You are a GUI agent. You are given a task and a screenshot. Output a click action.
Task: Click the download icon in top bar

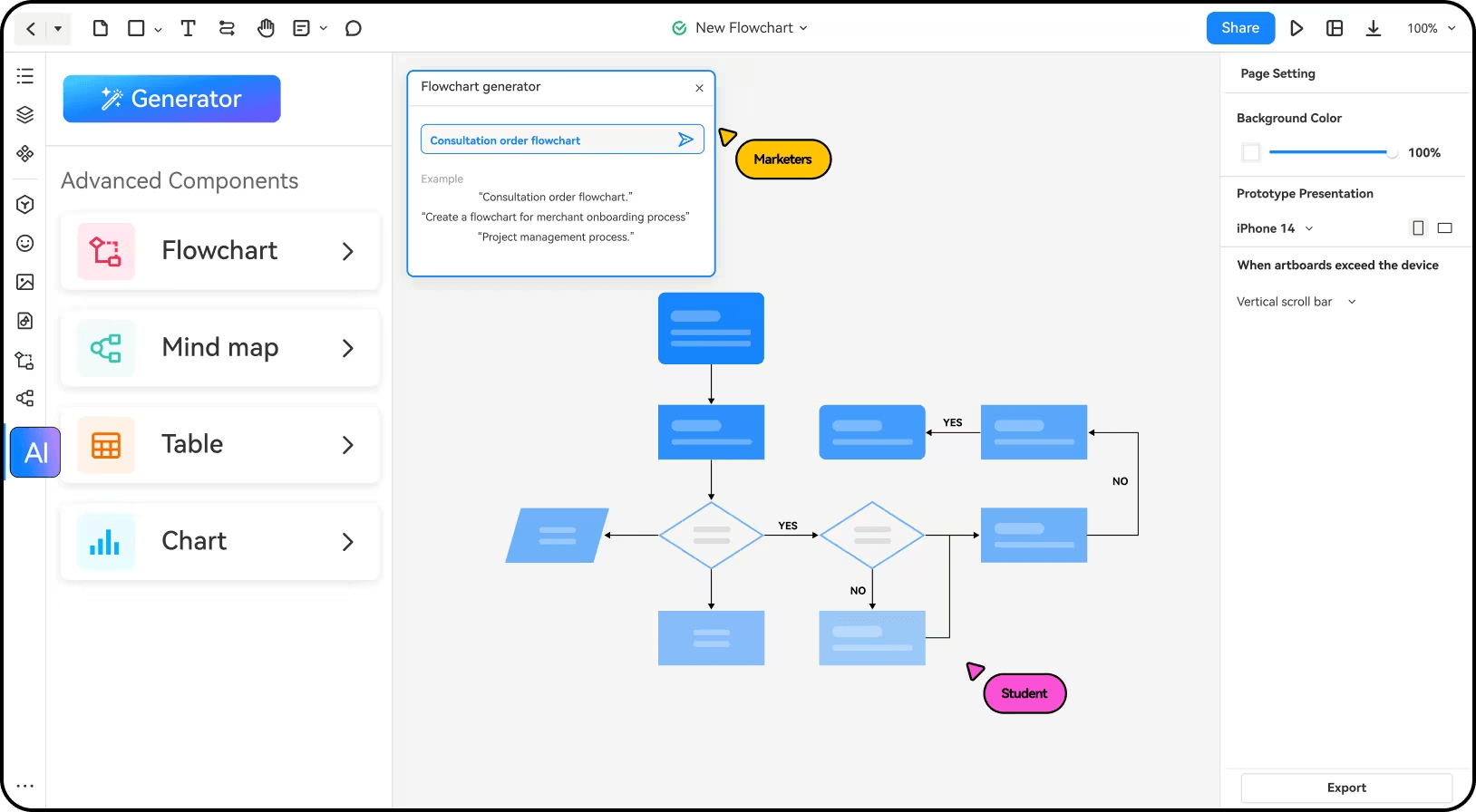tap(1374, 28)
